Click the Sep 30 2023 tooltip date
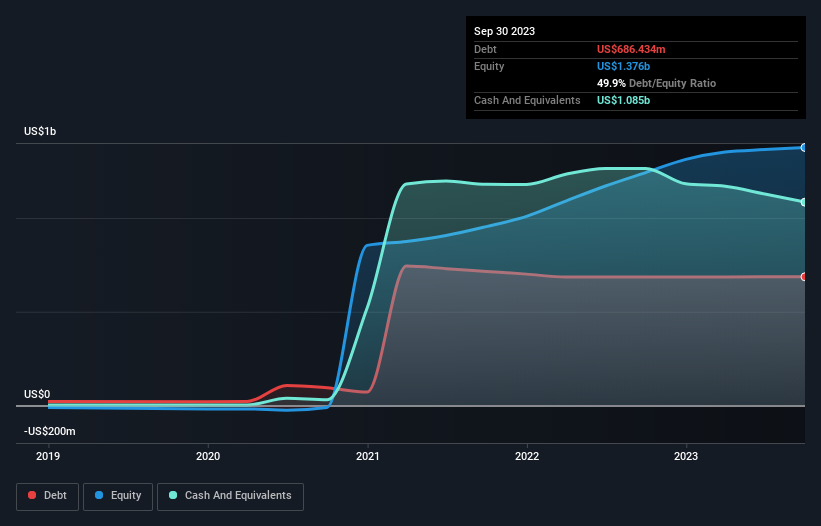The width and height of the screenshot is (821, 526). tap(504, 31)
